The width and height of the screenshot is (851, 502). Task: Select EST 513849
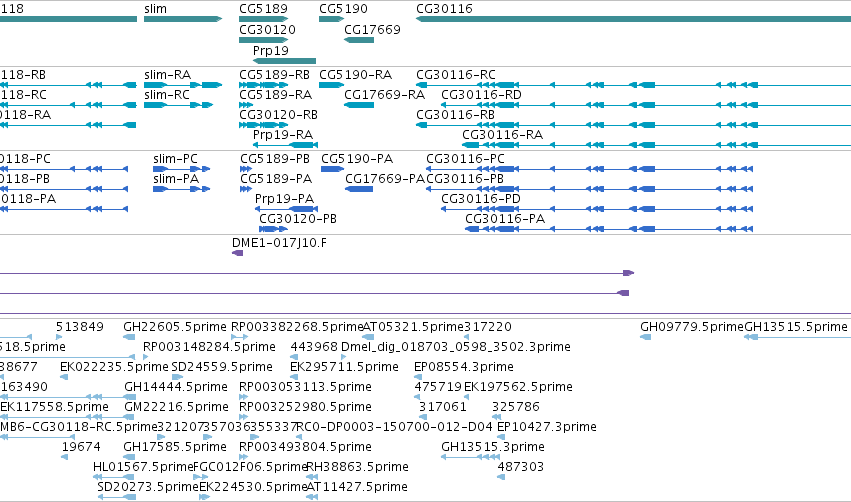[x=79, y=327]
